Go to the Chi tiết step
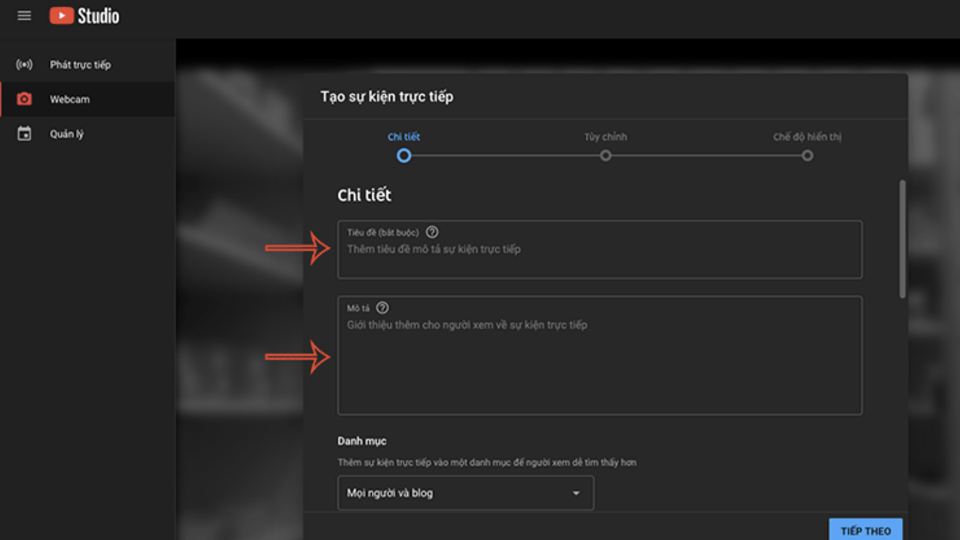The width and height of the screenshot is (960, 540). click(403, 137)
